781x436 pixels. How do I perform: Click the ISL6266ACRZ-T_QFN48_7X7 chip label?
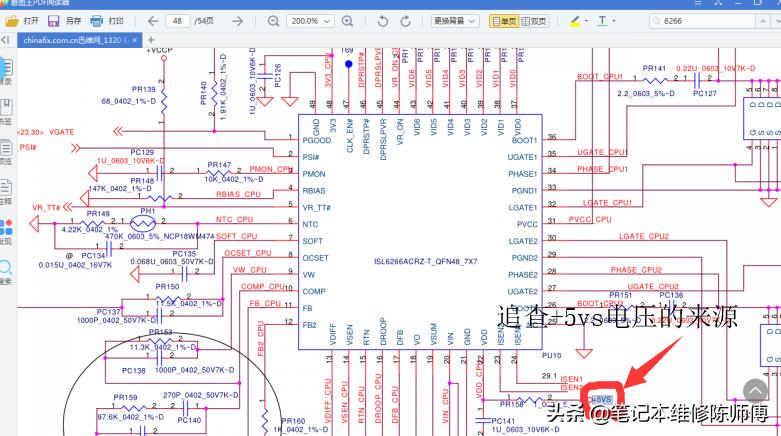(x=425, y=261)
